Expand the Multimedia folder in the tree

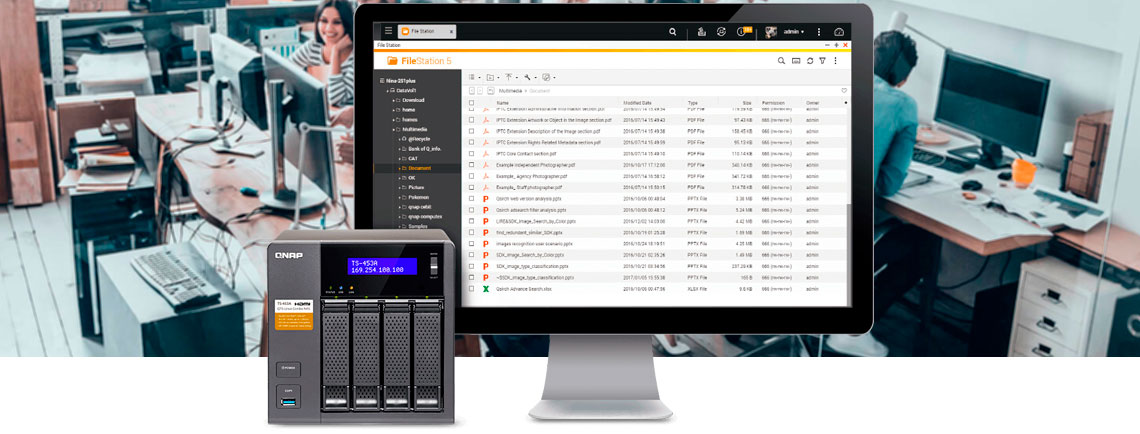[394, 129]
